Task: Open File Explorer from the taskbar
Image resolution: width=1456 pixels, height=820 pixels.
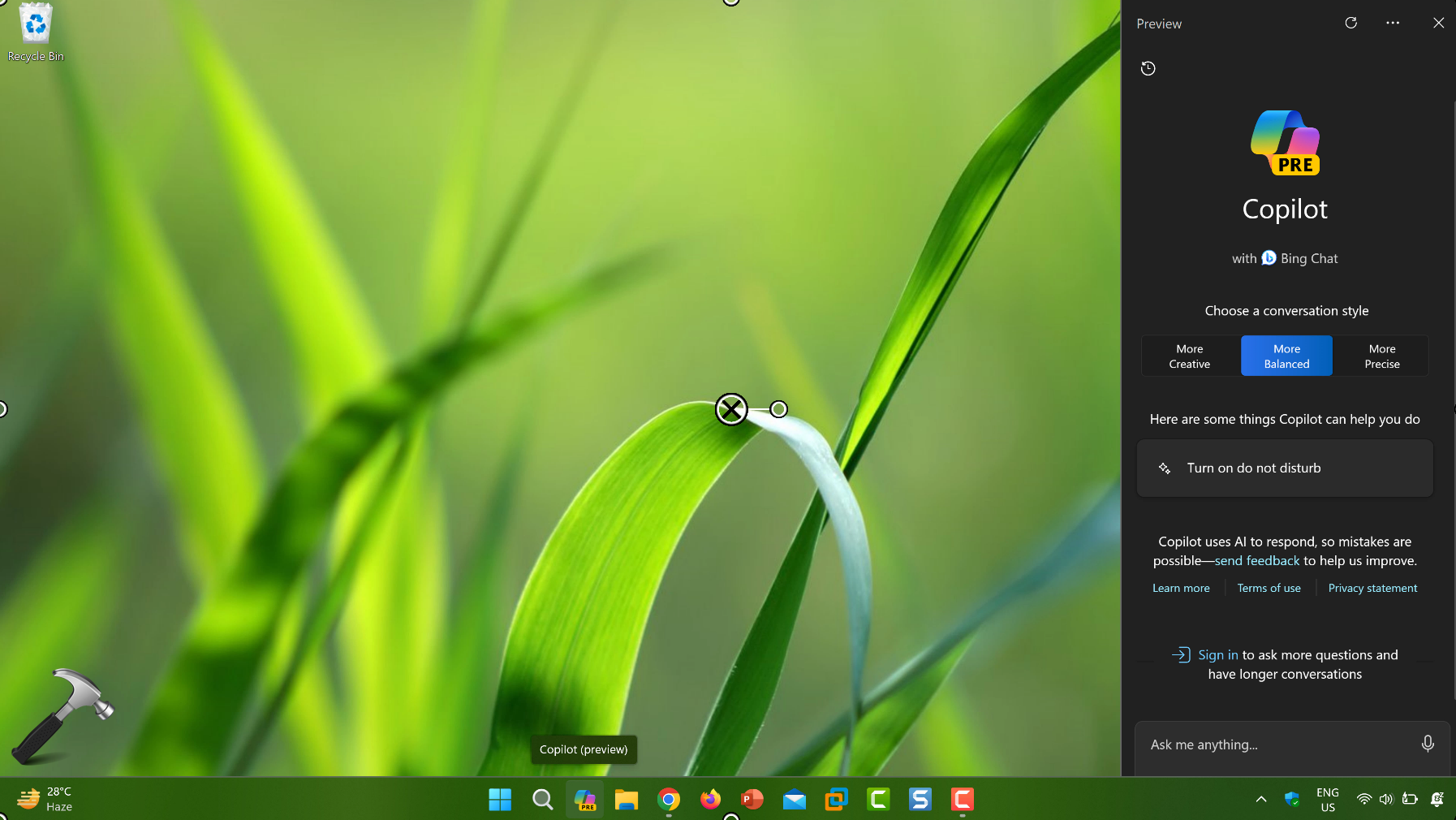Action: coord(627,800)
